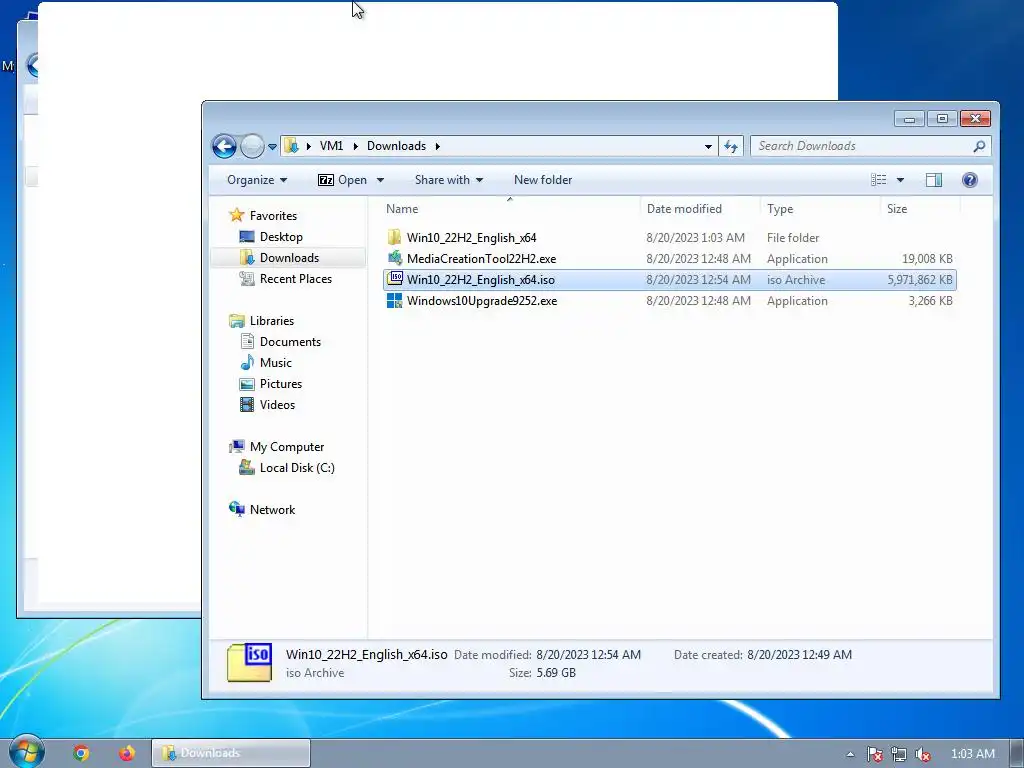Select the MediaCreationTool22H2.exe file name
The width and height of the screenshot is (1024, 768).
pos(481,259)
